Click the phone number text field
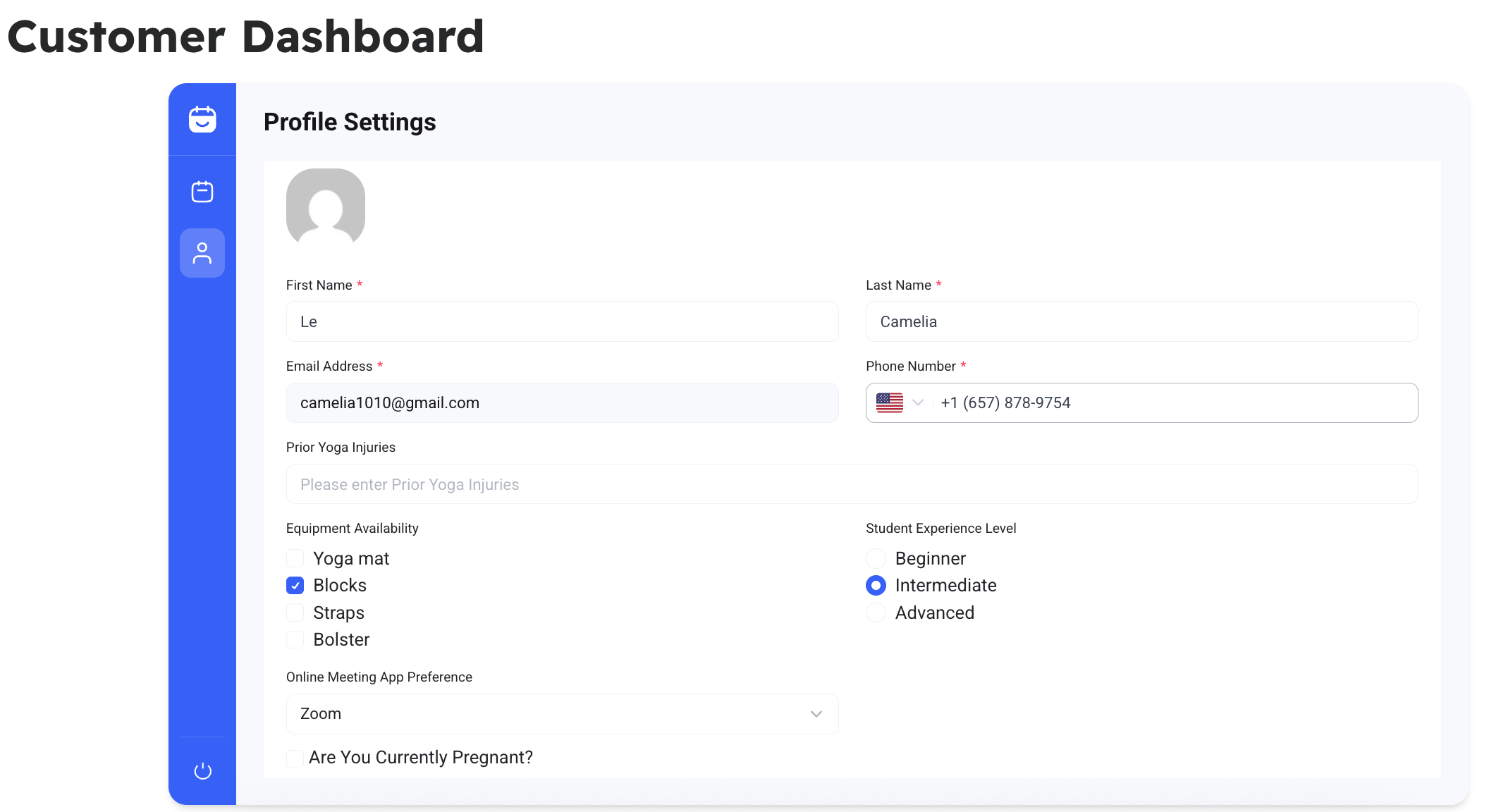The width and height of the screenshot is (1489, 812). pyautogui.click(x=1170, y=402)
